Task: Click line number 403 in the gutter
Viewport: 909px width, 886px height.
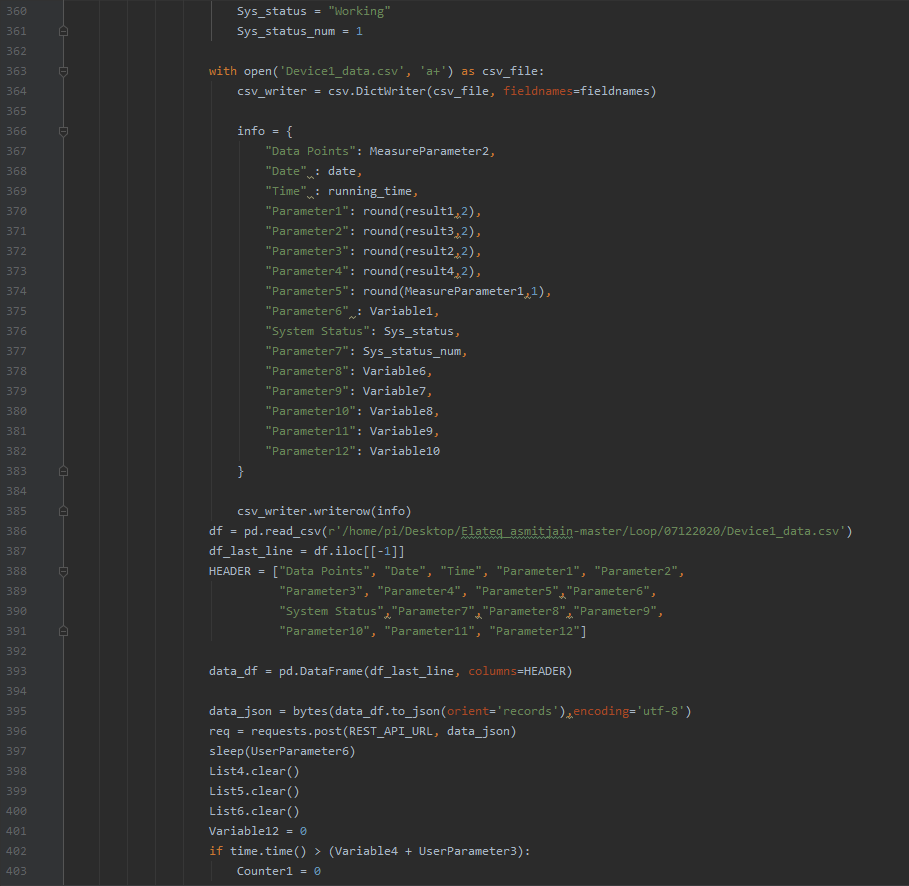Action: point(16,871)
